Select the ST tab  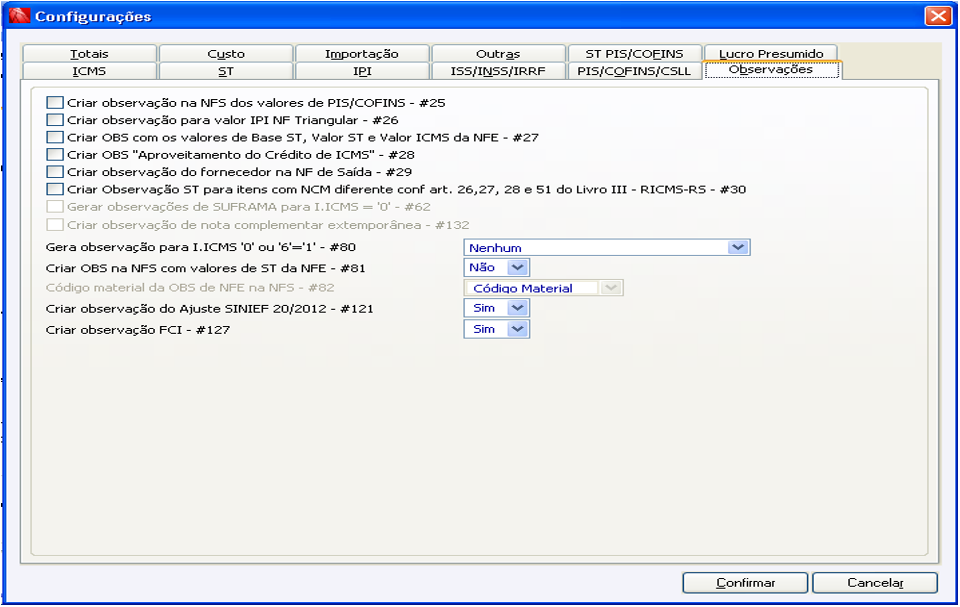[226, 71]
